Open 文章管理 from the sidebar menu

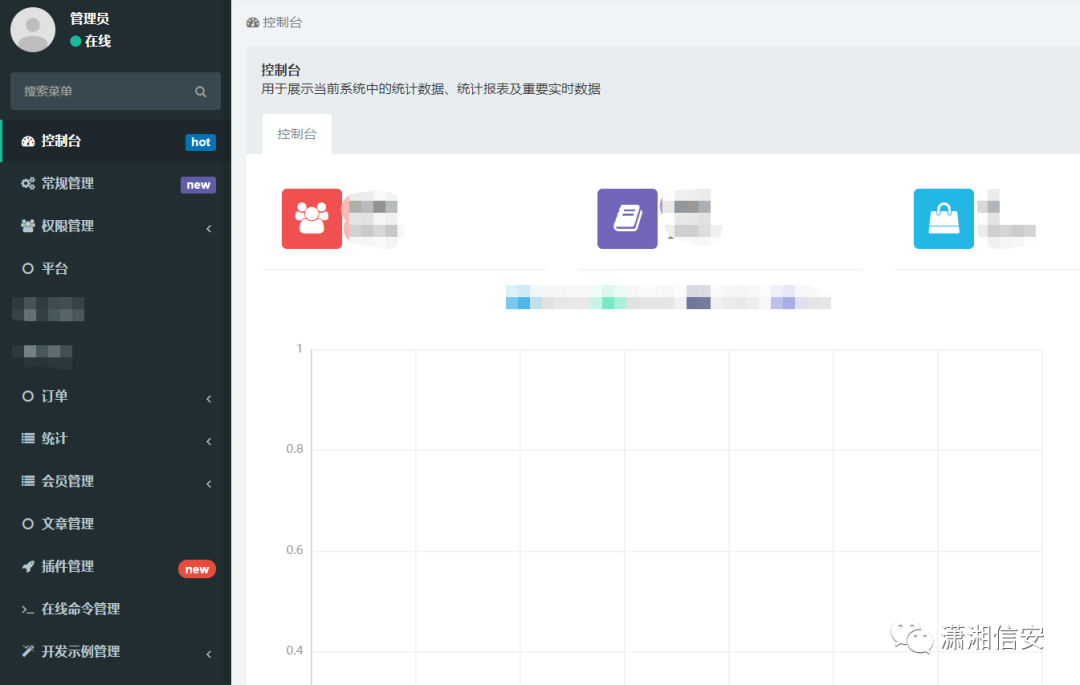(x=65, y=523)
